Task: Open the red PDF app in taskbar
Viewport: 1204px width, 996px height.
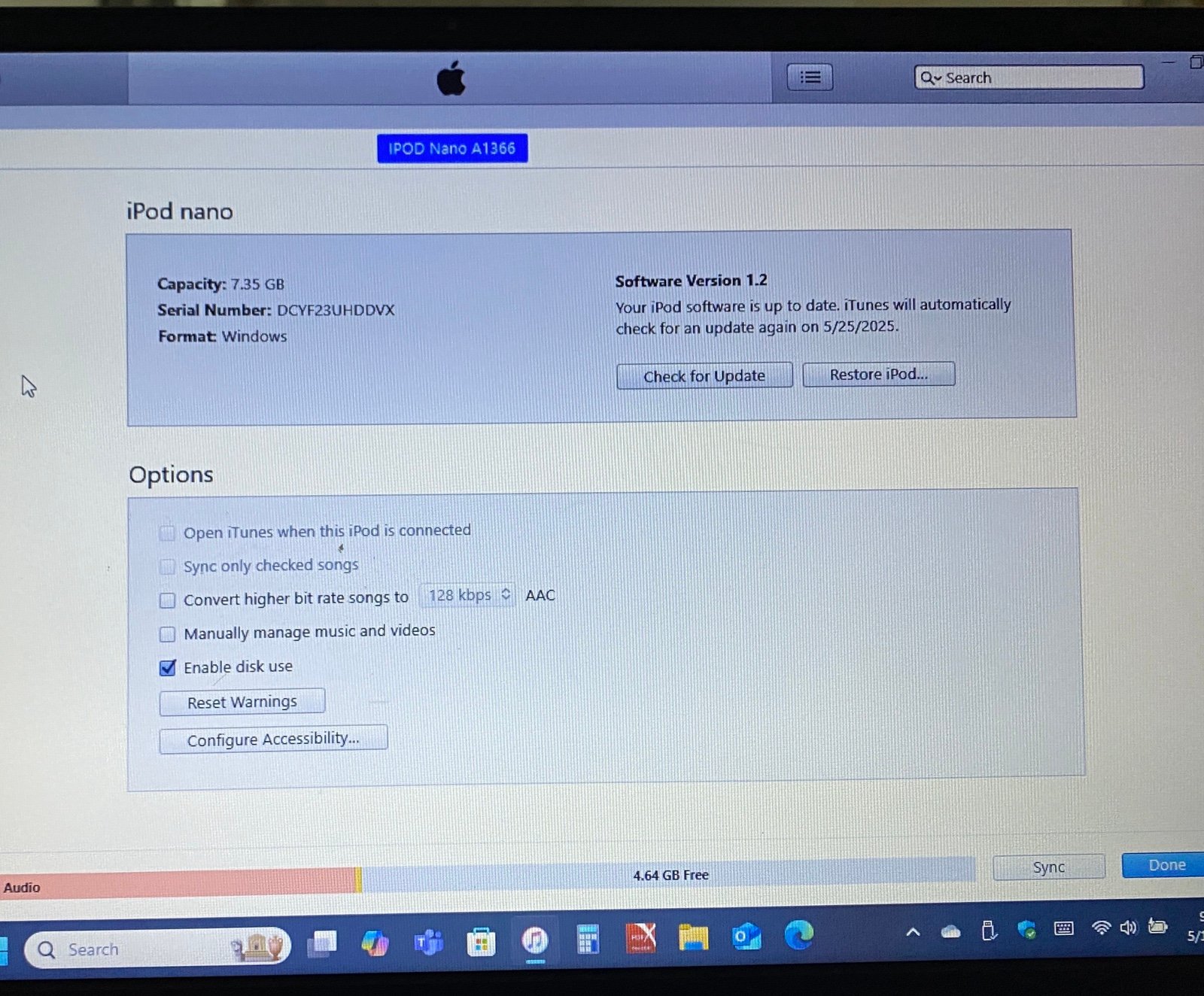Action: [641, 937]
